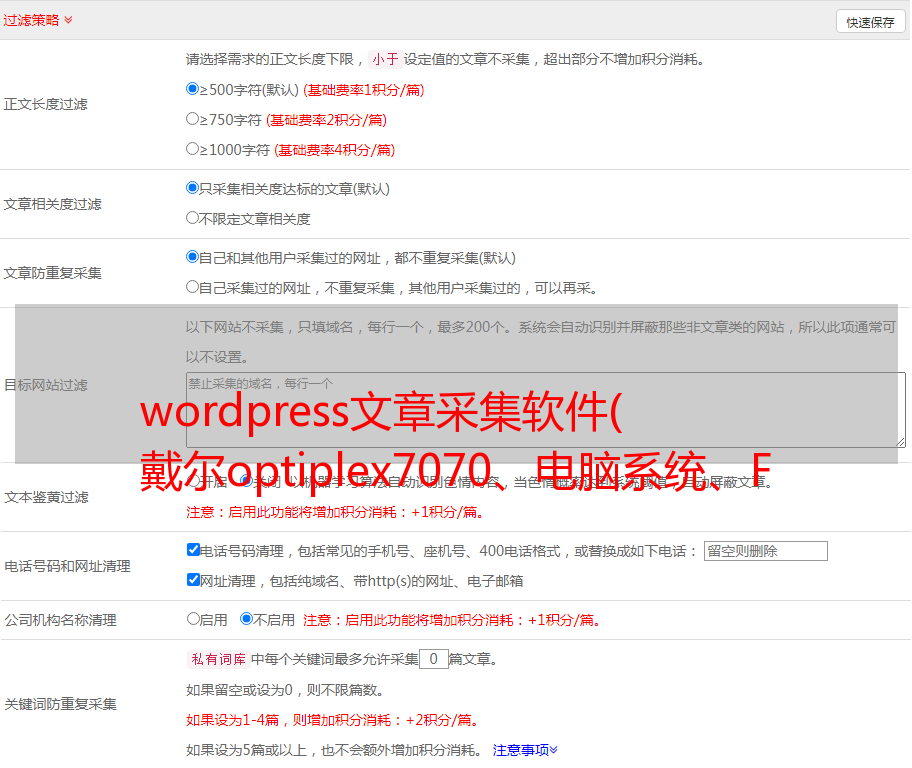
Task: Click the 留空则删除 replacement phone field
Action: pos(765,551)
